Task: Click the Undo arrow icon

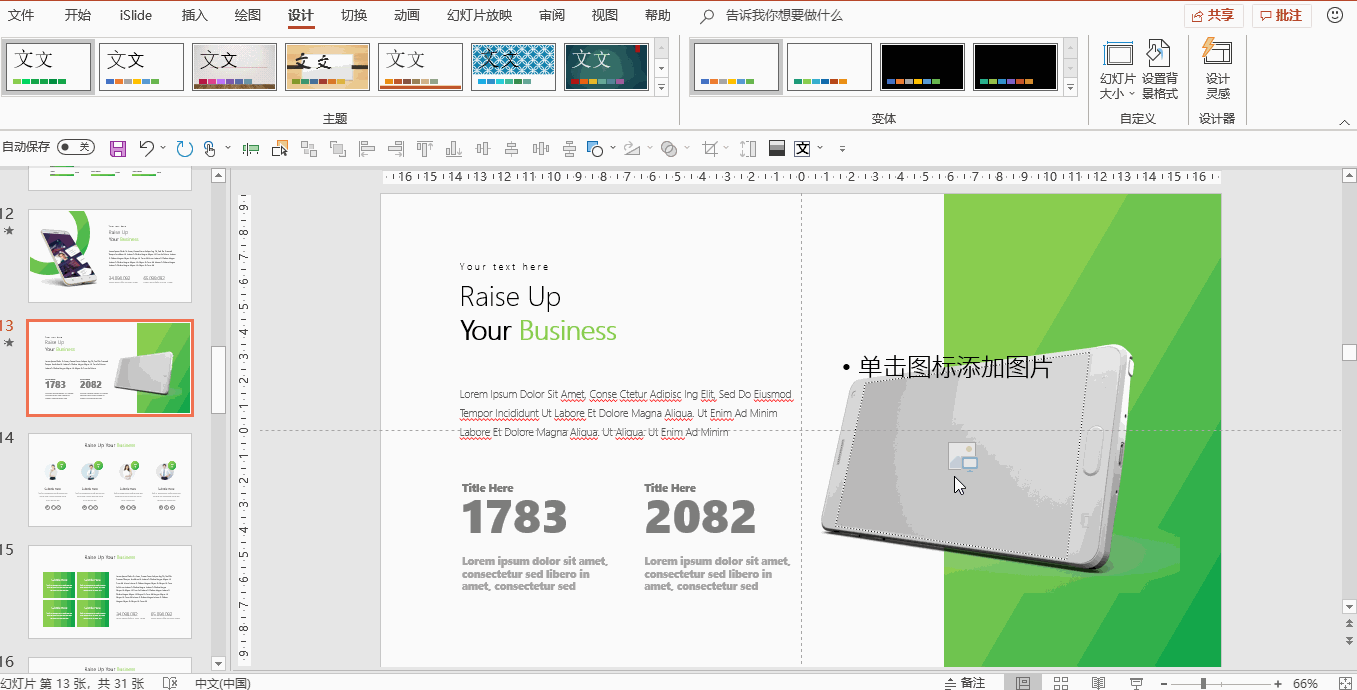Action: (146, 149)
